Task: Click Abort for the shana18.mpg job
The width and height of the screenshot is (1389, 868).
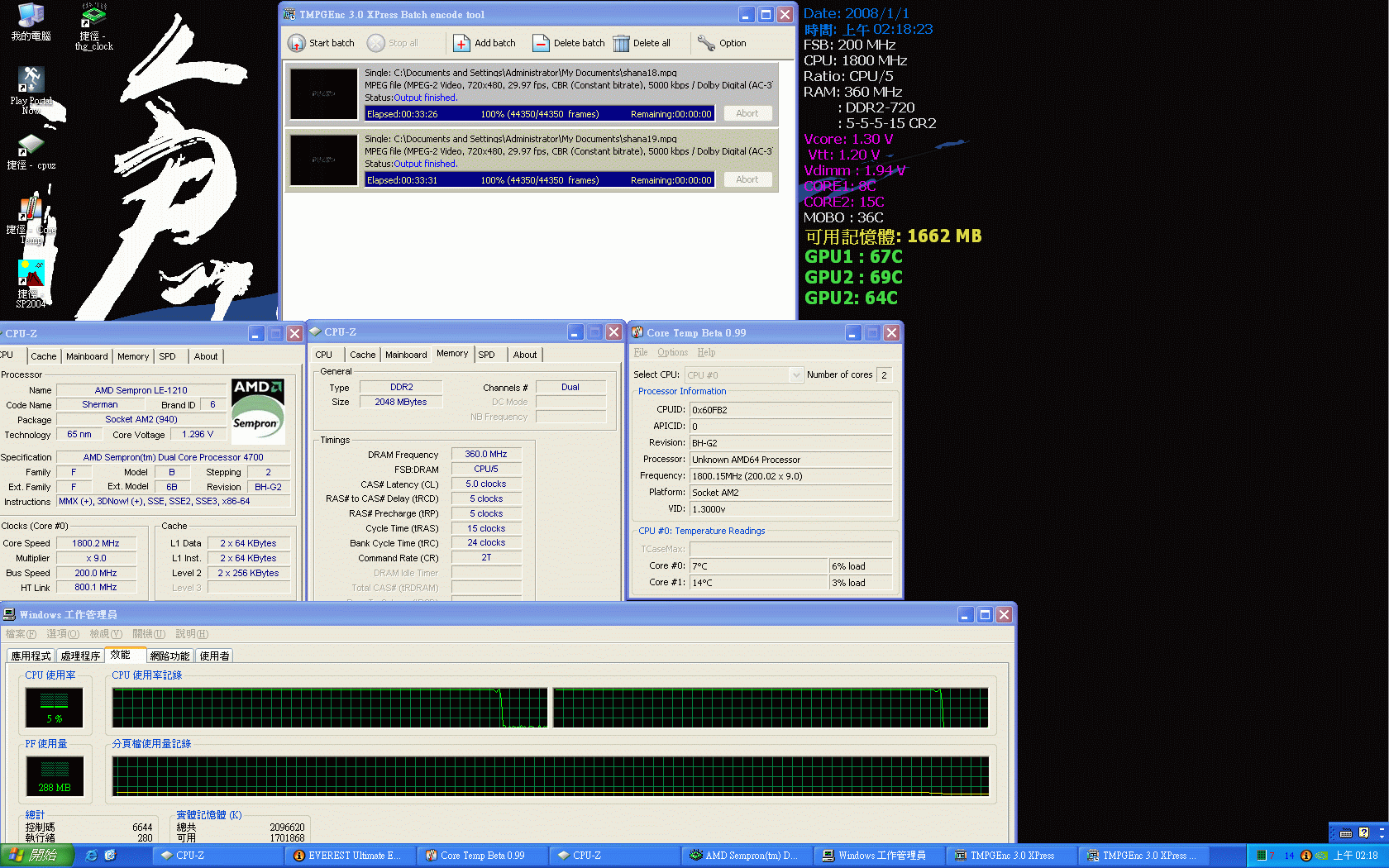Action: (x=747, y=113)
